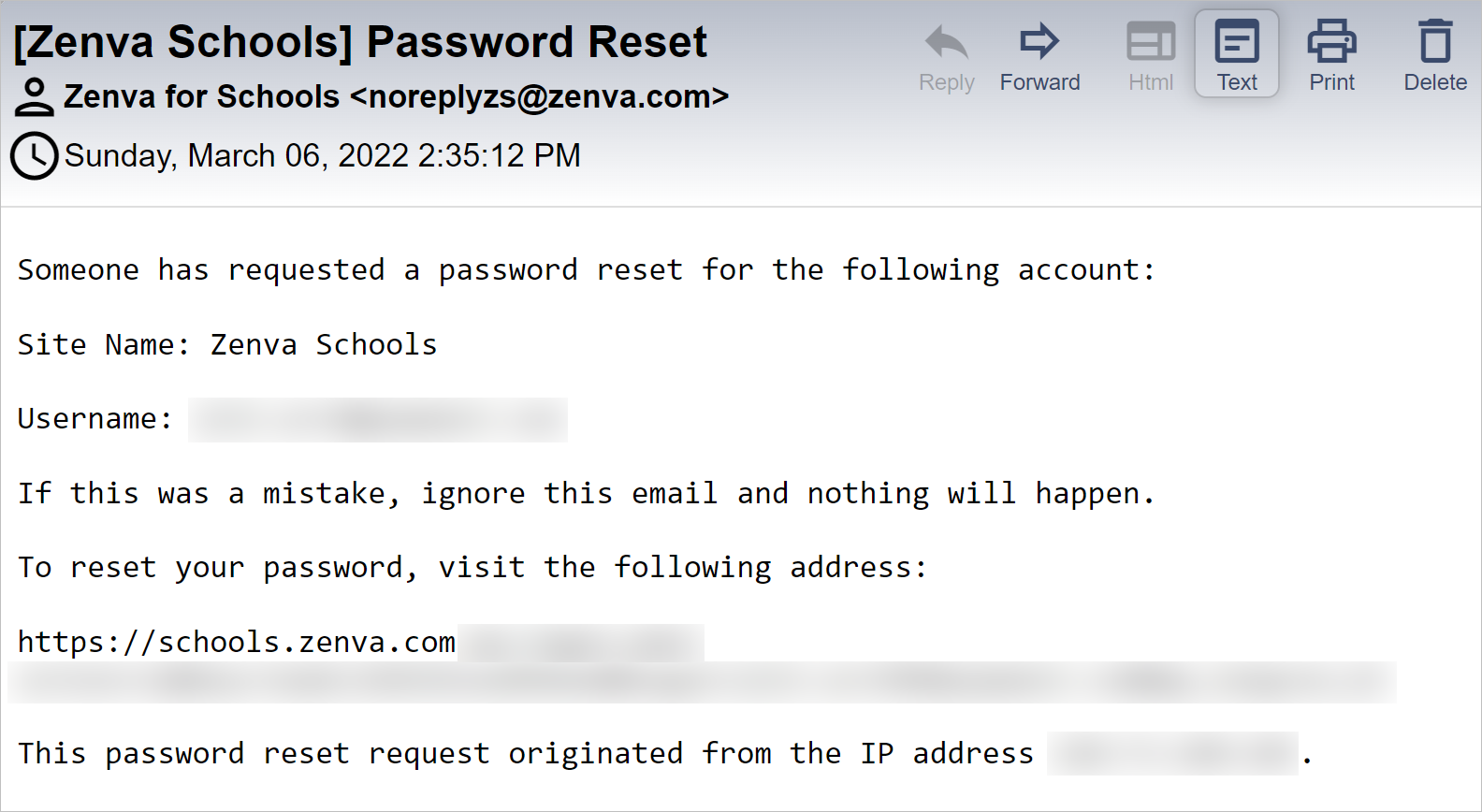Select the Text view button

1237,54
